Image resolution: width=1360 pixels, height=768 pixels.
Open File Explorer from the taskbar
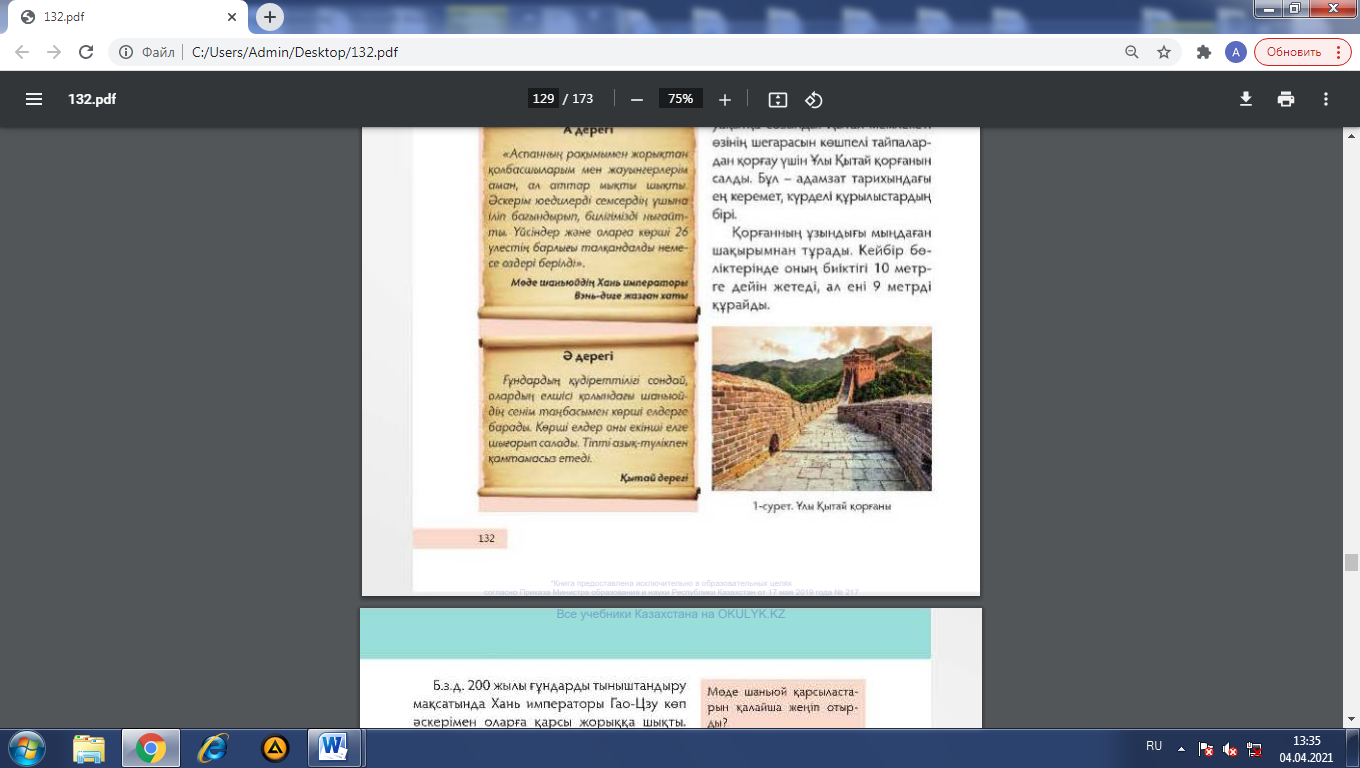pos(89,747)
